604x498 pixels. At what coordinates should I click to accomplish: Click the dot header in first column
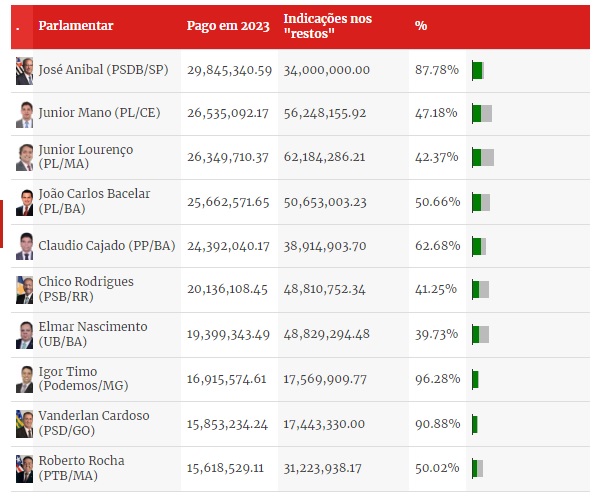(x=18, y=25)
